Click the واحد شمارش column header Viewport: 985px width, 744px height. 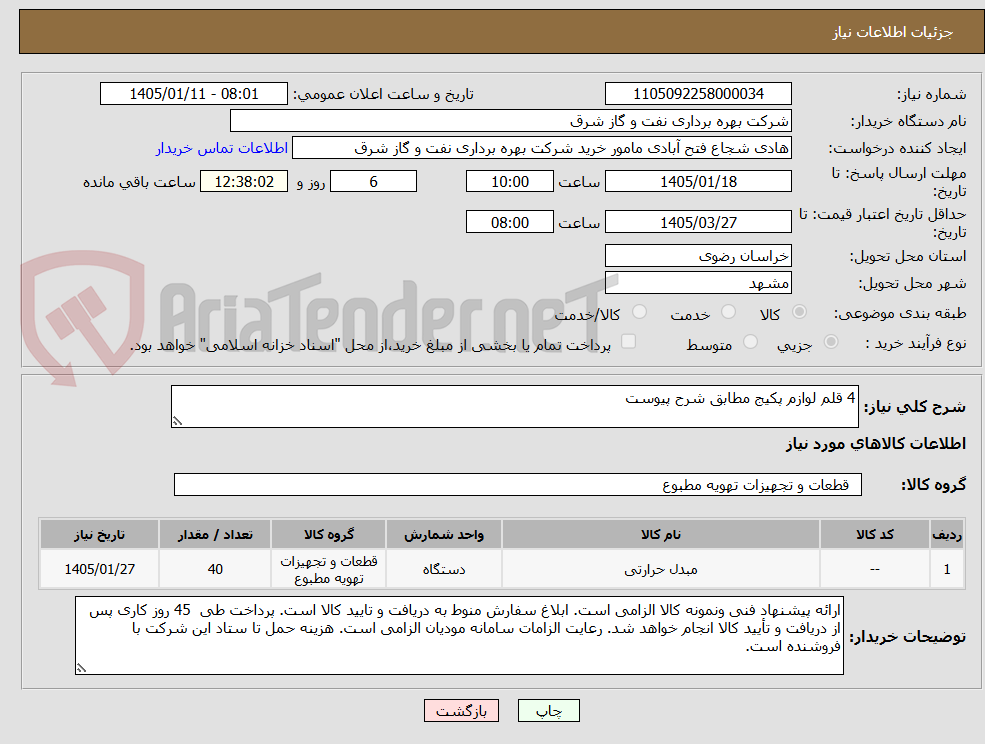[x=444, y=535]
